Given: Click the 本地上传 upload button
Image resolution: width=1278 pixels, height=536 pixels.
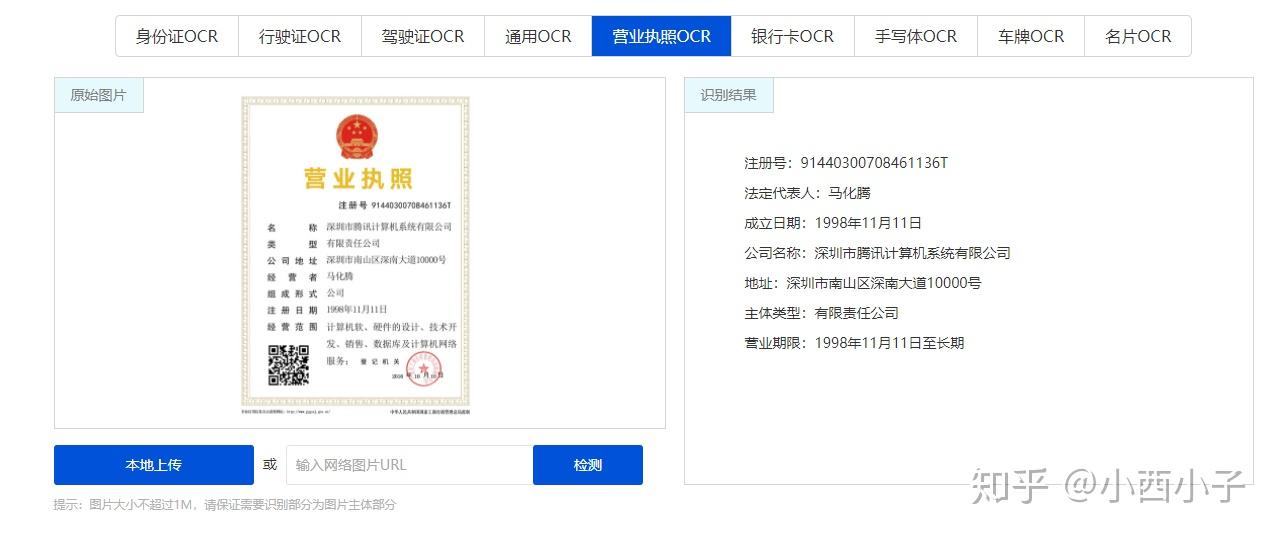Looking at the screenshot, I should tap(154, 465).
